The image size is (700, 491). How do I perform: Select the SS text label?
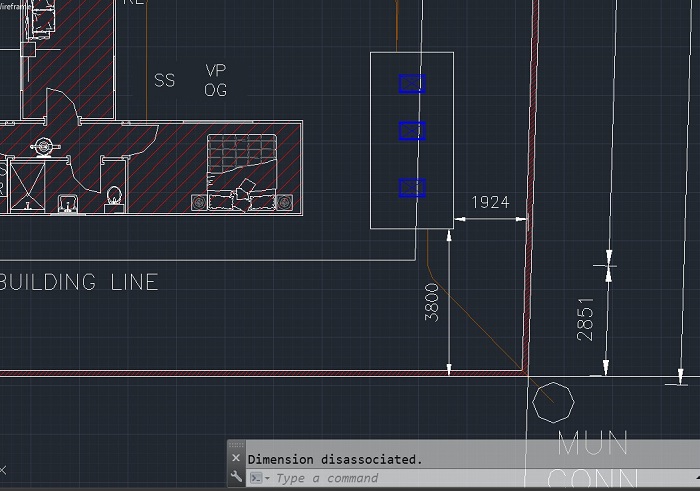point(164,80)
